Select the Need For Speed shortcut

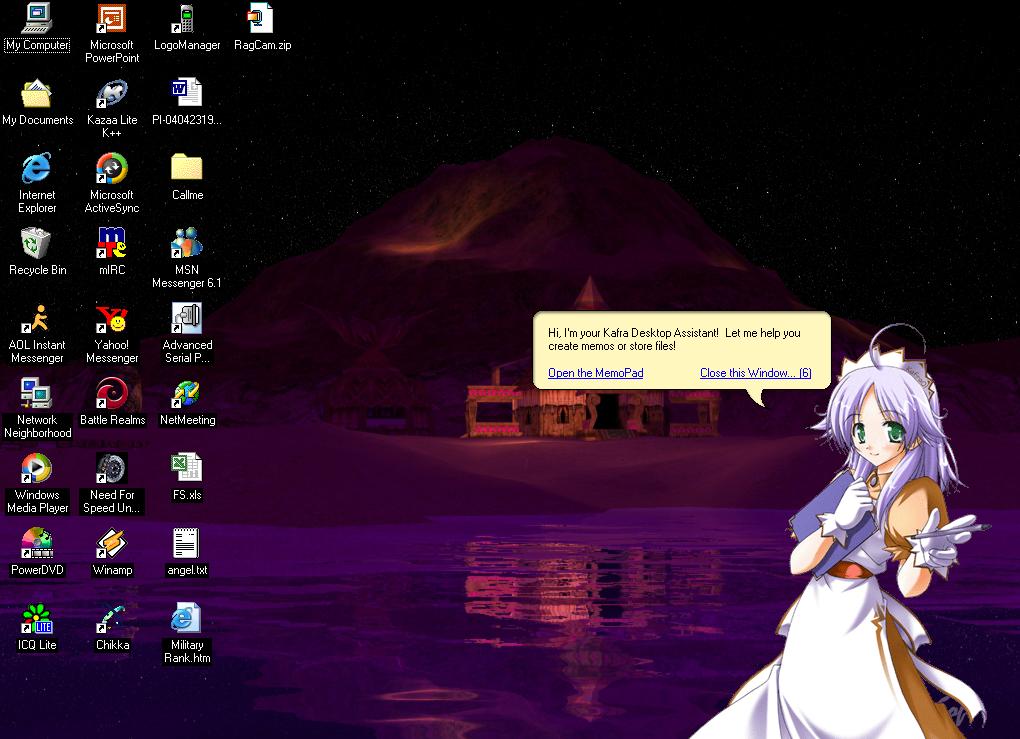[111, 469]
